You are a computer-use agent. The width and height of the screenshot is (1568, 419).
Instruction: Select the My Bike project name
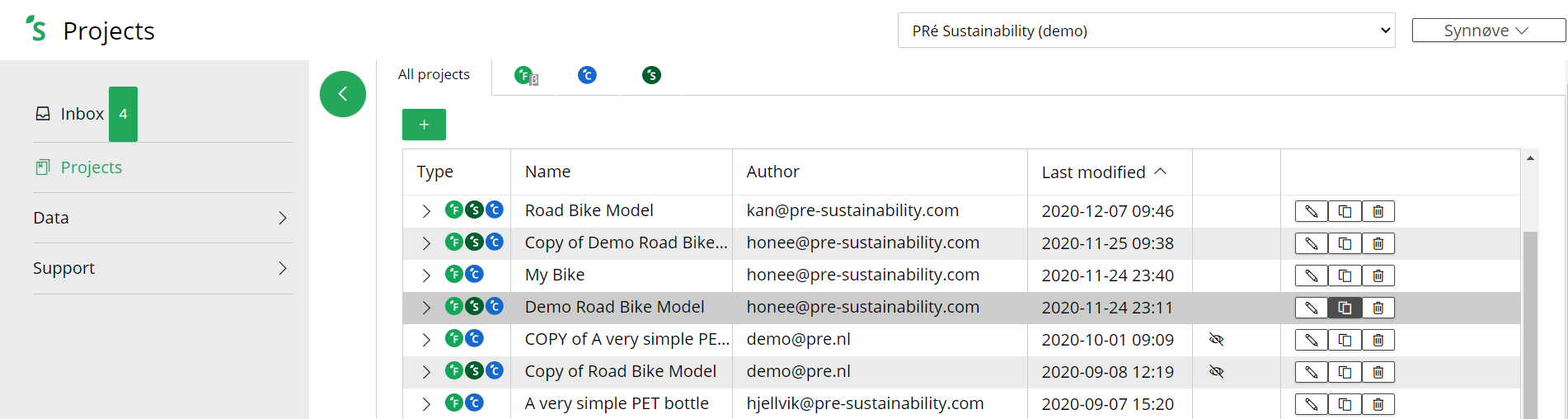click(x=554, y=275)
